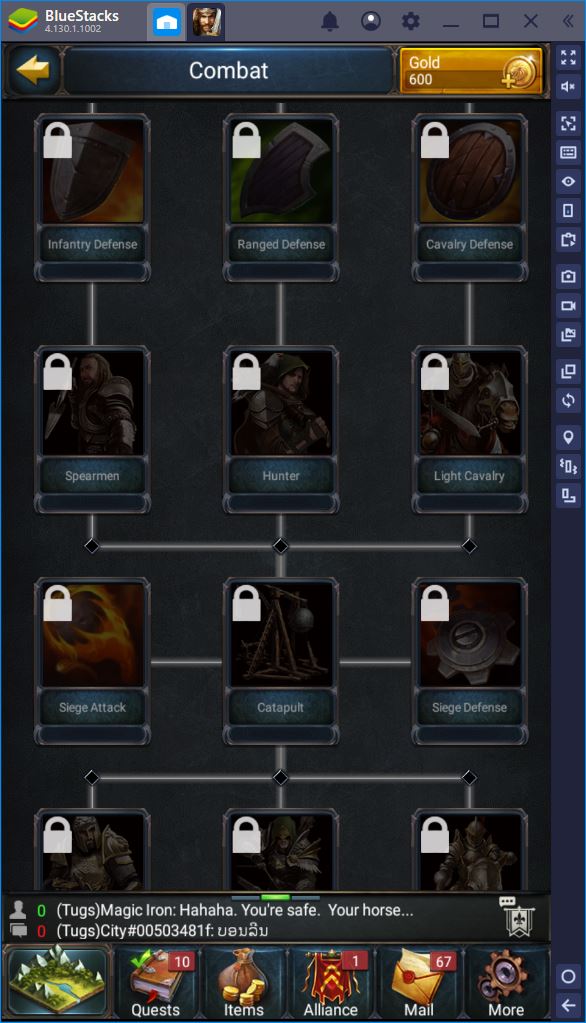Image resolution: width=586 pixels, height=1023 pixels.
Task: Open the world map icon in bottom bar
Action: (58, 981)
